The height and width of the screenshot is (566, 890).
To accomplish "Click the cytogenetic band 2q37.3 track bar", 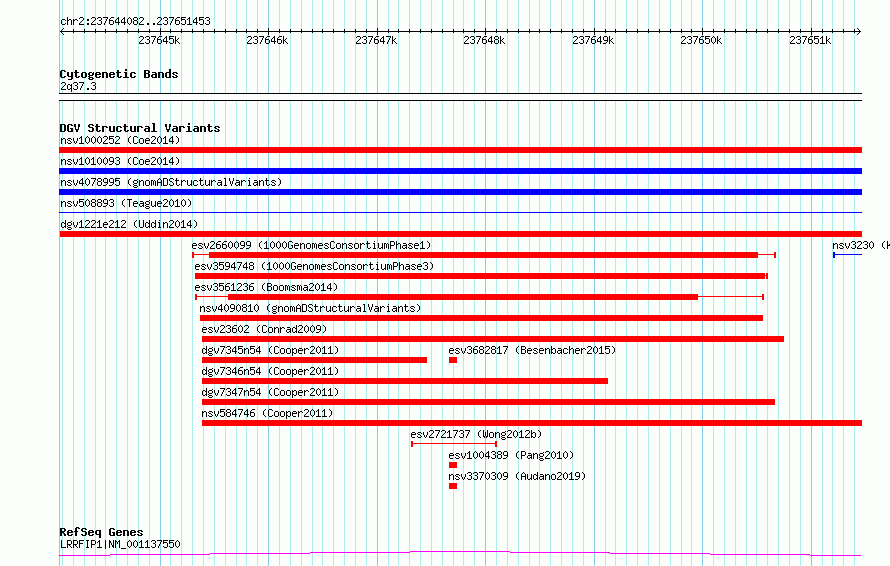I will (x=460, y=97).
